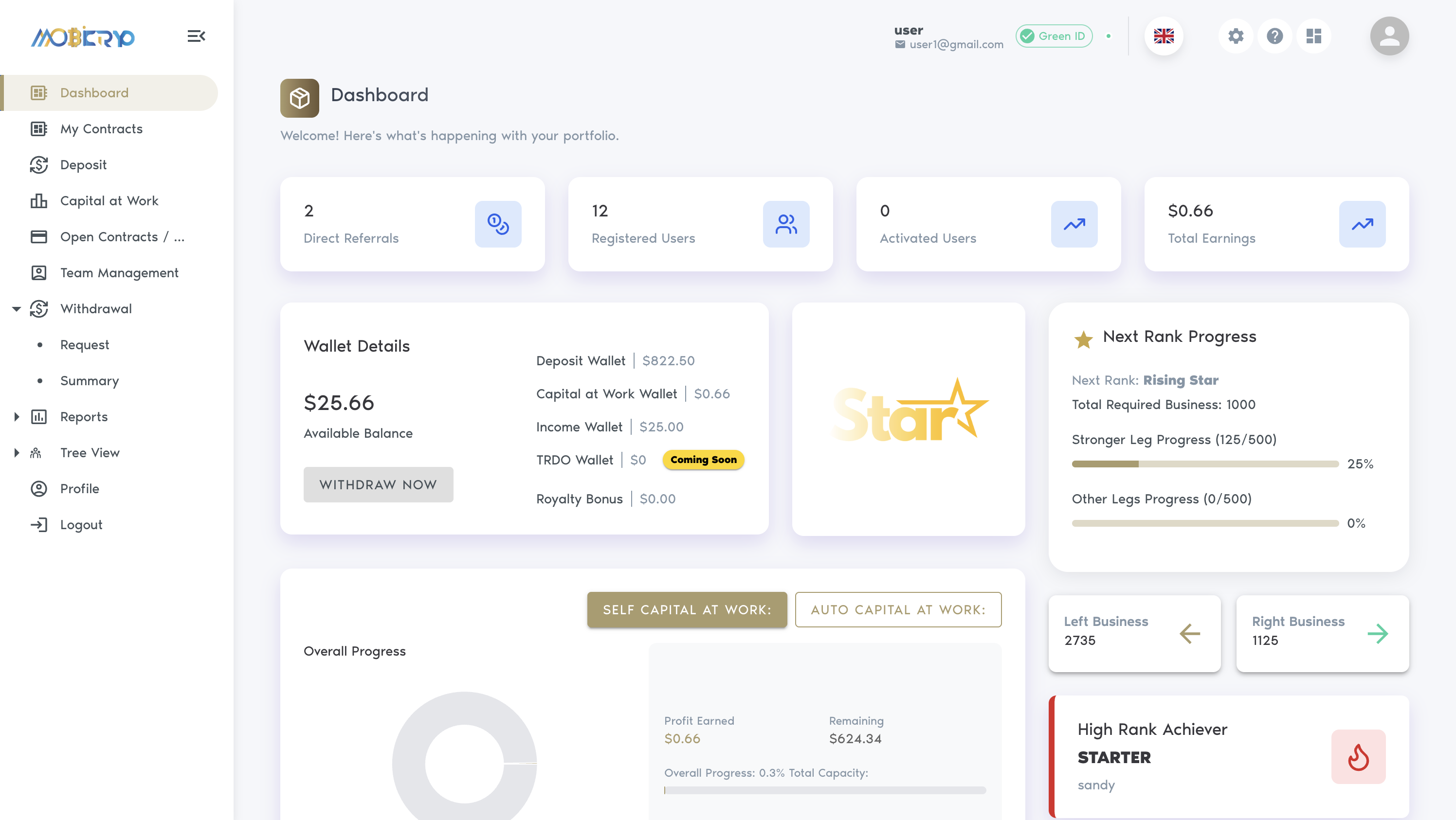Viewport: 1456px width, 820px height.
Task: Click the Deposit Wallet $822.50 value
Action: click(668, 360)
